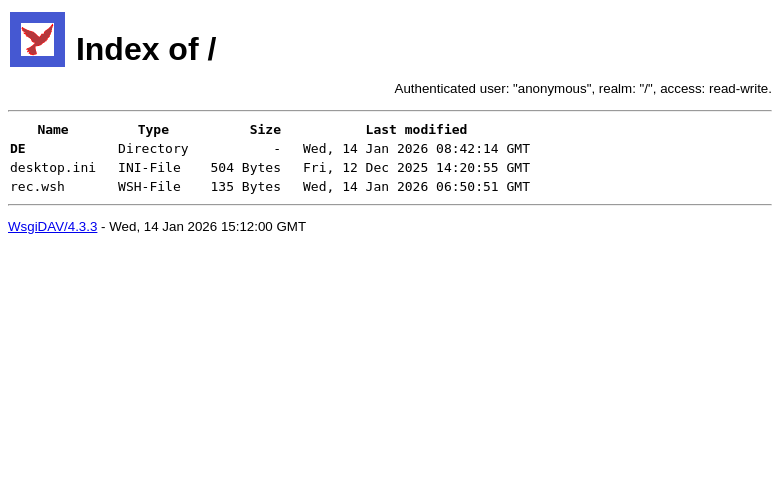The width and height of the screenshot is (780, 493).
Task: Open the rec.wsh file
Action: coord(37,187)
